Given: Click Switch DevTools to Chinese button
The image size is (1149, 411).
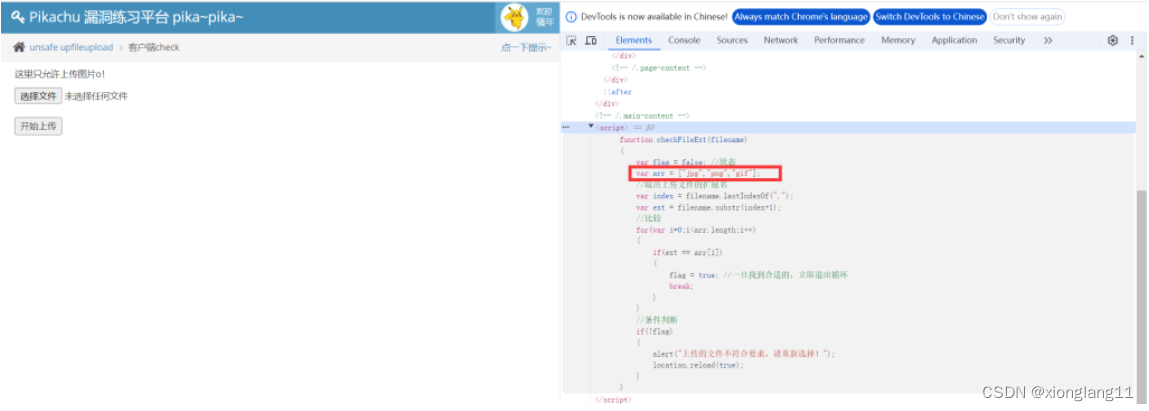Looking at the screenshot, I should point(930,17).
